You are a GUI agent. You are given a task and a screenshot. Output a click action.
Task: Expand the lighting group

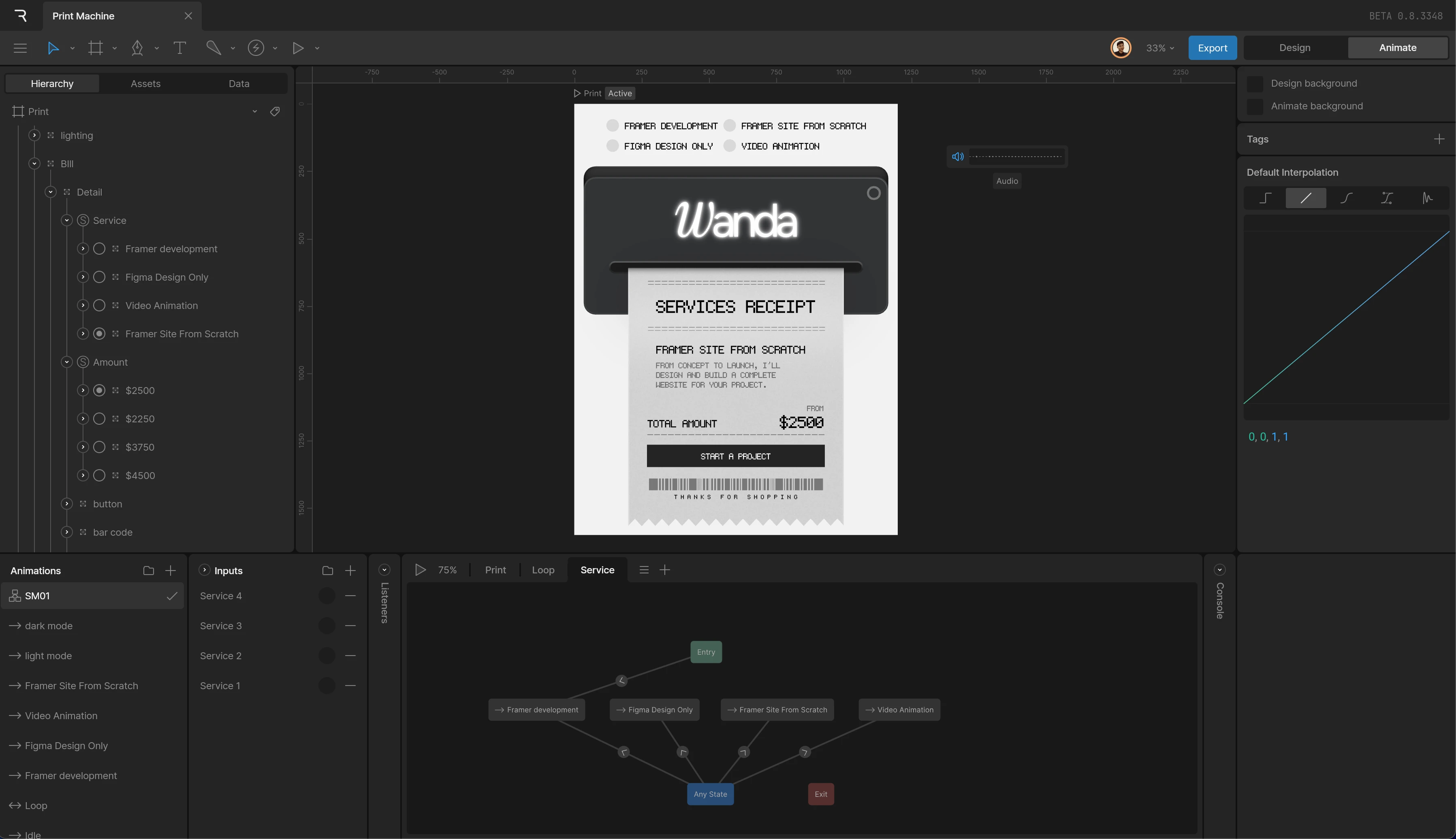[34, 135]
